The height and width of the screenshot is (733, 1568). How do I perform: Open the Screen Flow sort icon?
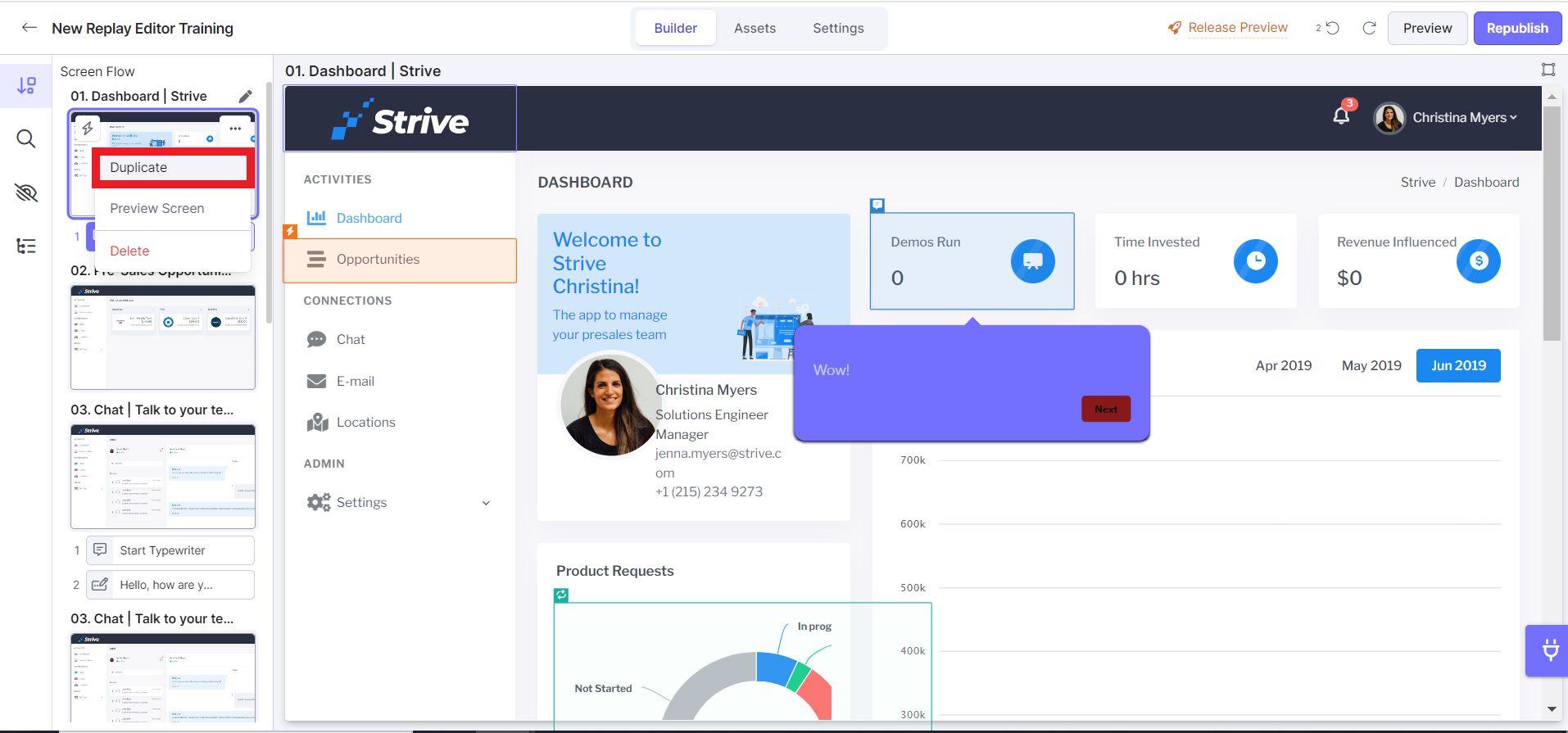coord(26,85)
